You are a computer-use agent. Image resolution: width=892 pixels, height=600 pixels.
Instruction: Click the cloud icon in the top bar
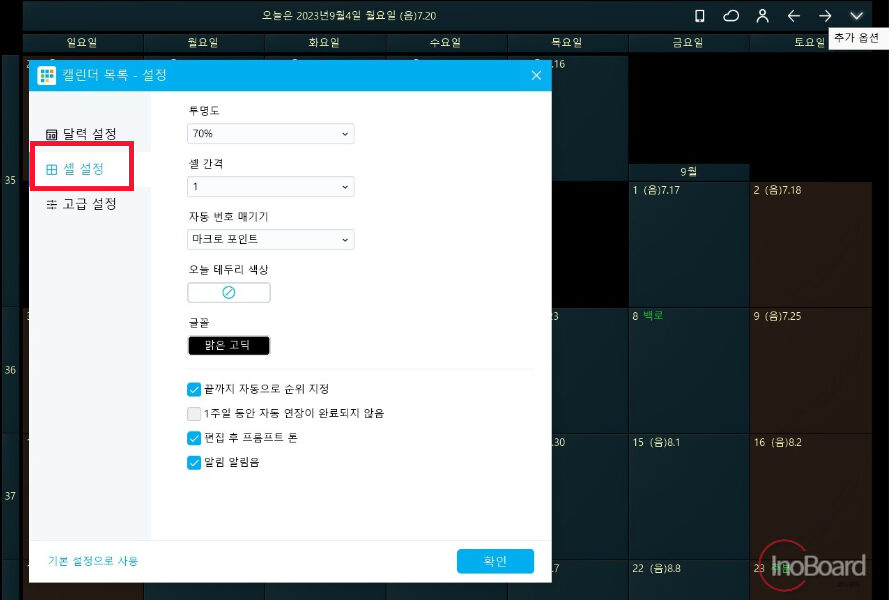[x=731, y=16]
